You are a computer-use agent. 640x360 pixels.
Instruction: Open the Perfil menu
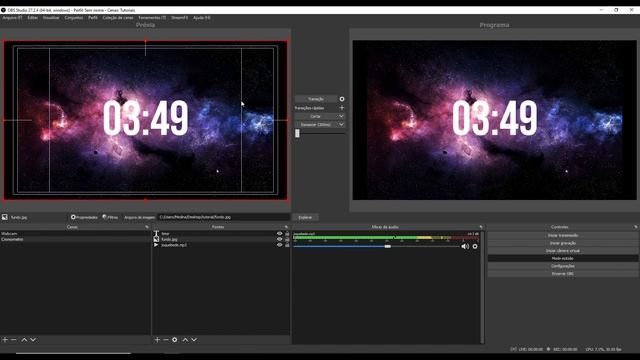click(93, 18)
